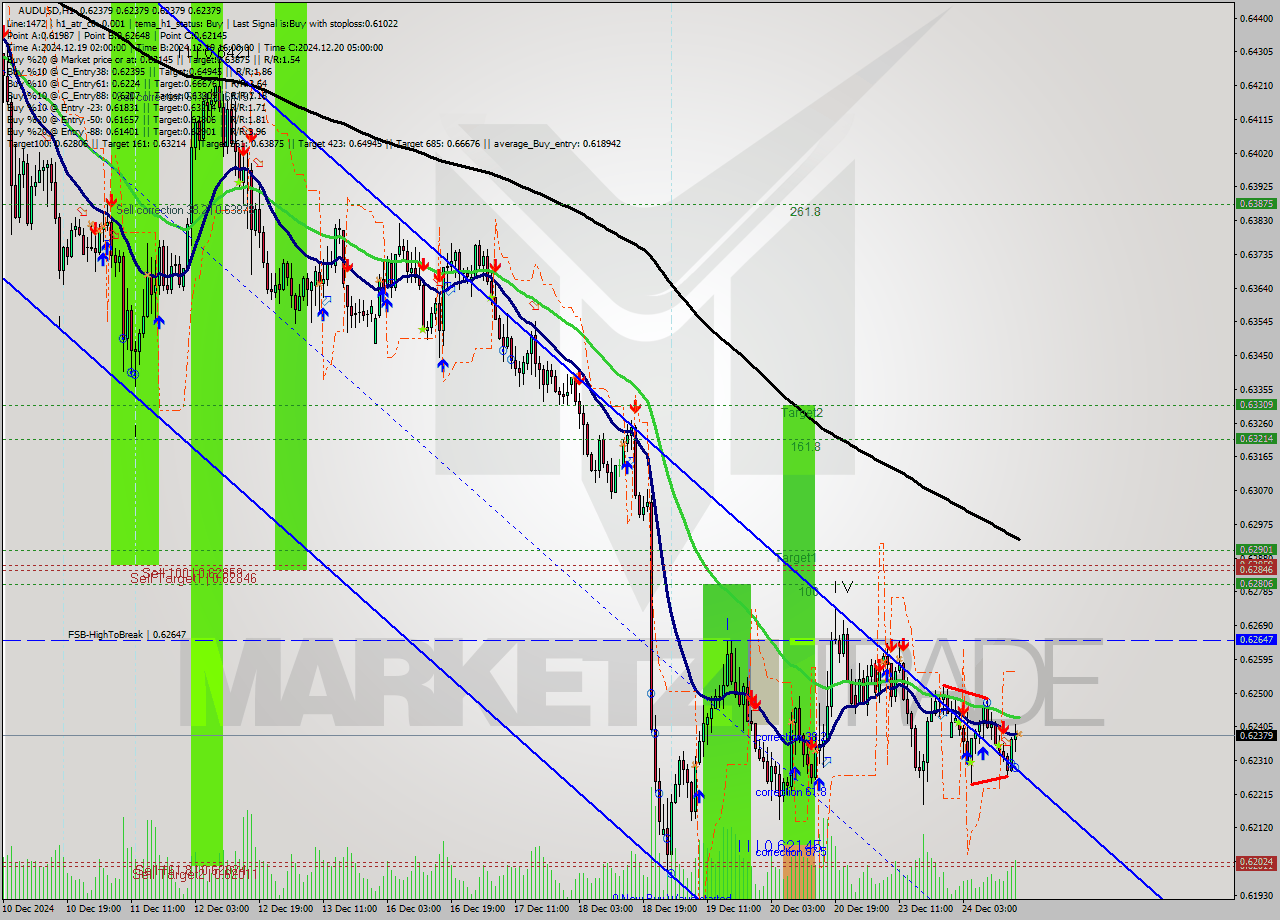Click the green 0.62901 price tag

[x=1256, y=549]
